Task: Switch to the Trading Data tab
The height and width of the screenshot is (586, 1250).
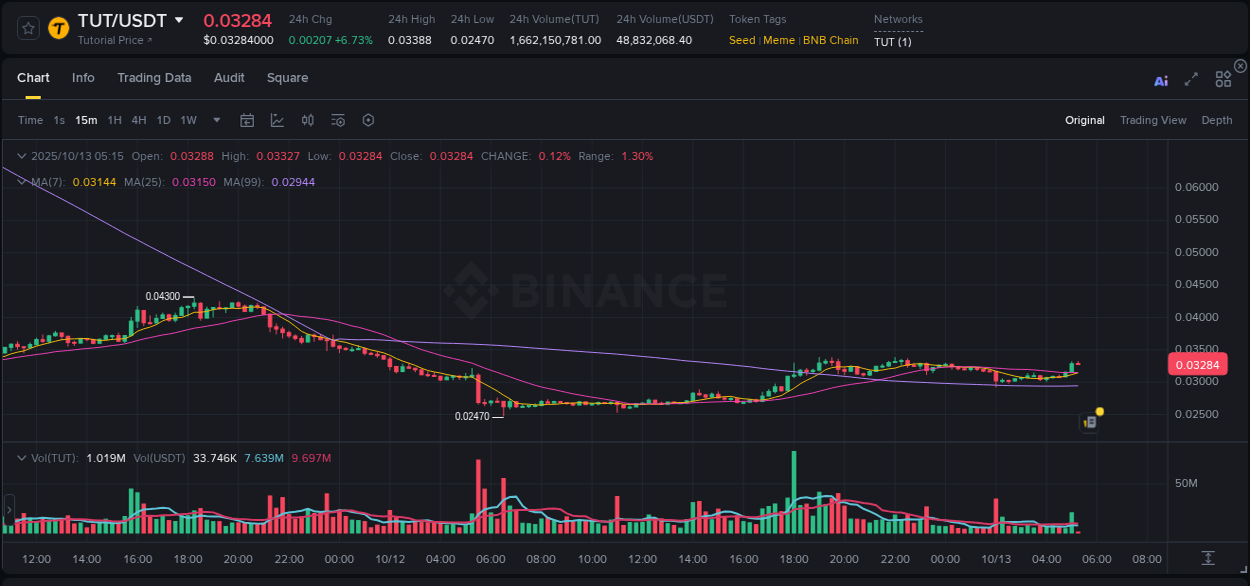Action: [x=154, y=78]
